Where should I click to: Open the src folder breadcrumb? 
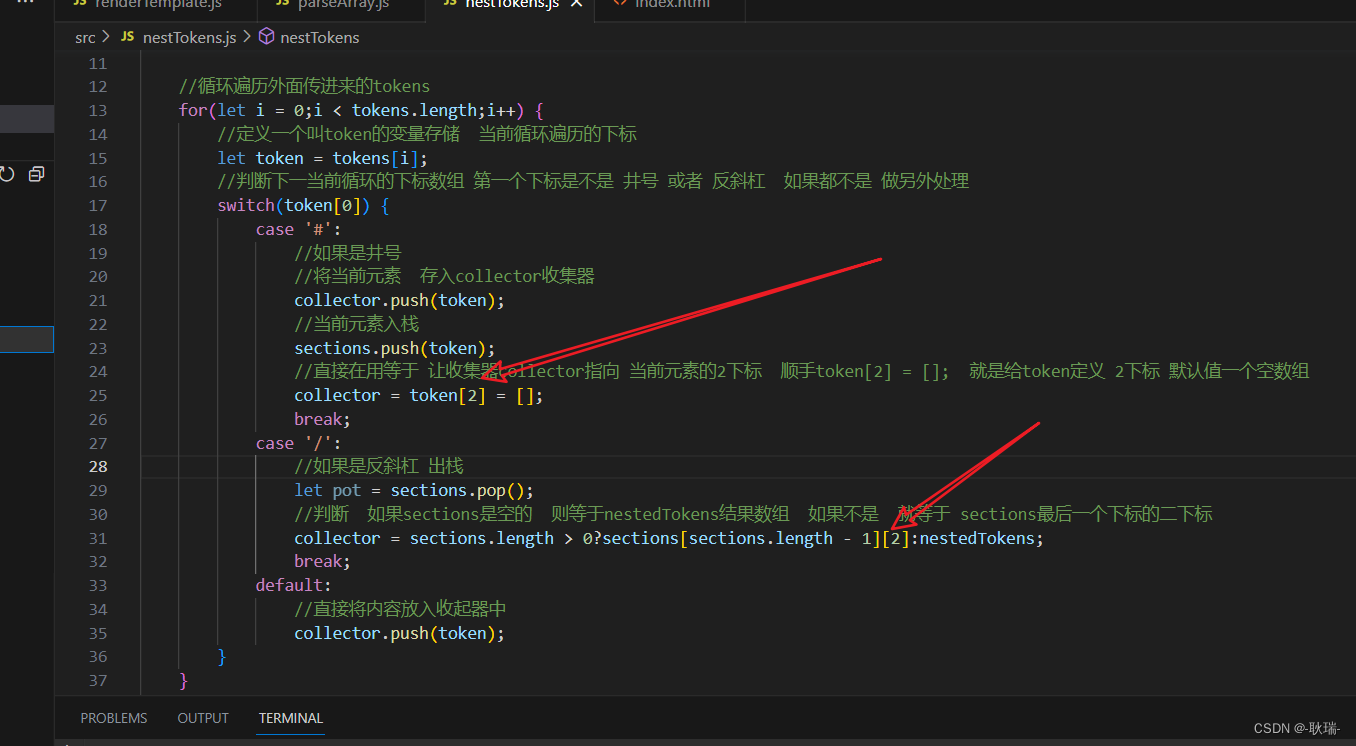[x=85, y=37]
